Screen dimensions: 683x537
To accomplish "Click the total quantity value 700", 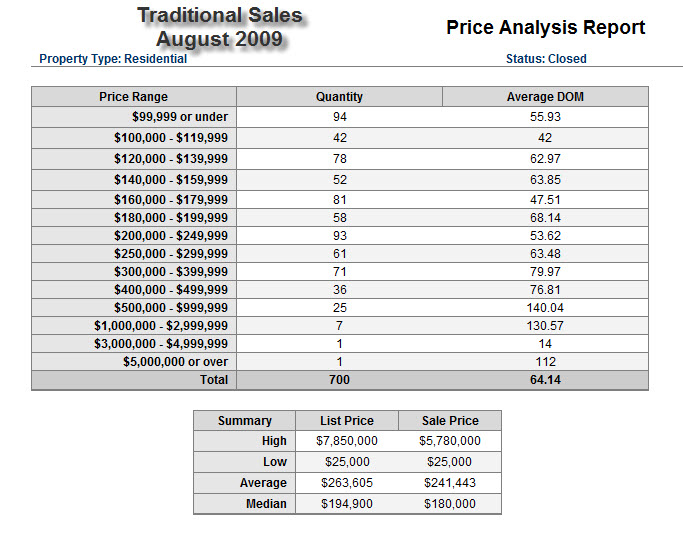I will pos(339,380).
